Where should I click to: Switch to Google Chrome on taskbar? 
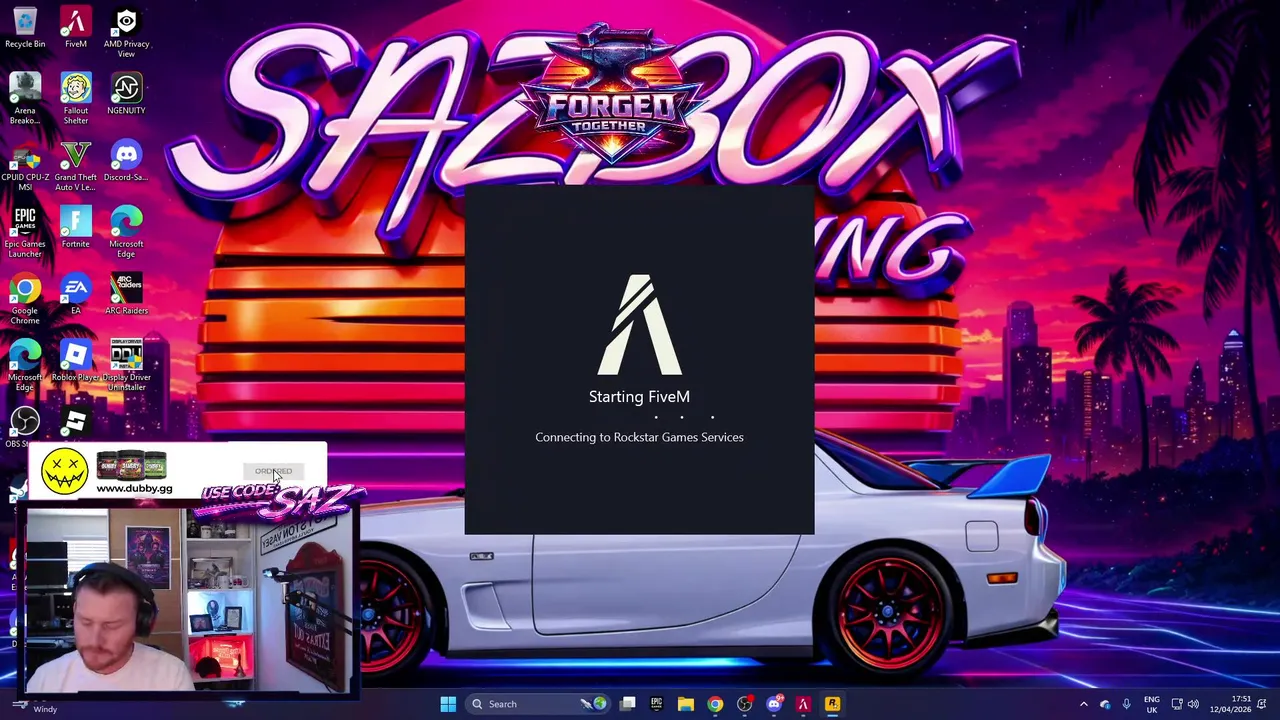[714, 704]
